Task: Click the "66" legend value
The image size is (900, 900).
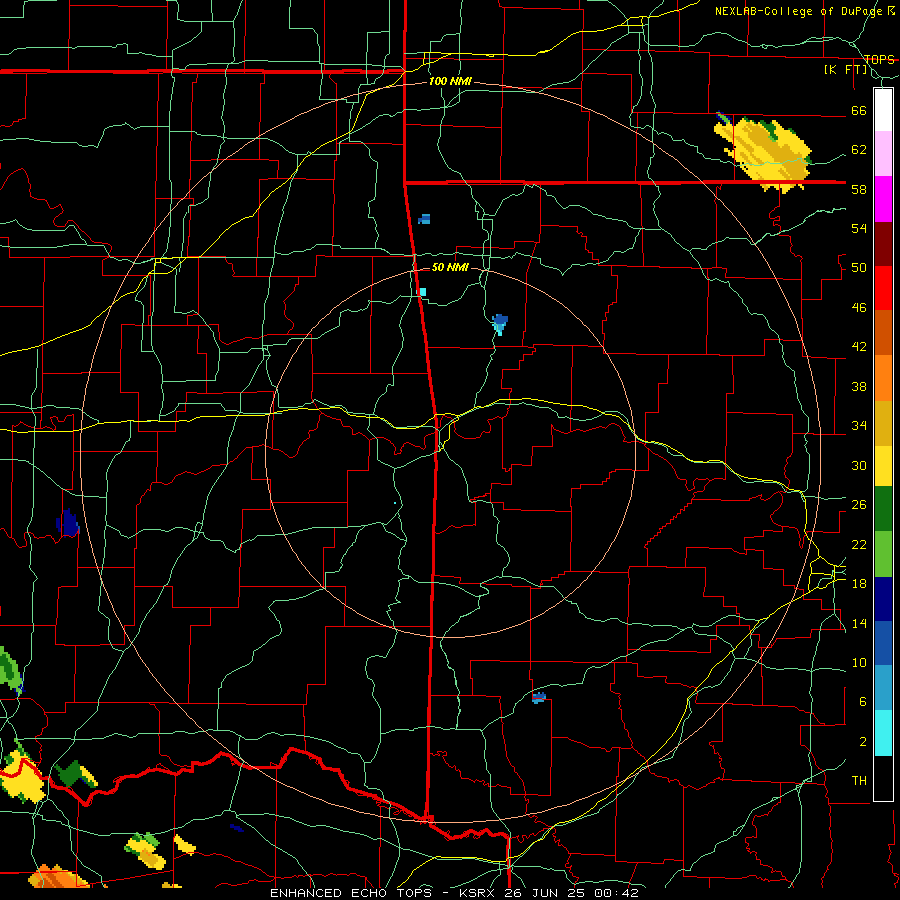Action: [x=859, y=110]
